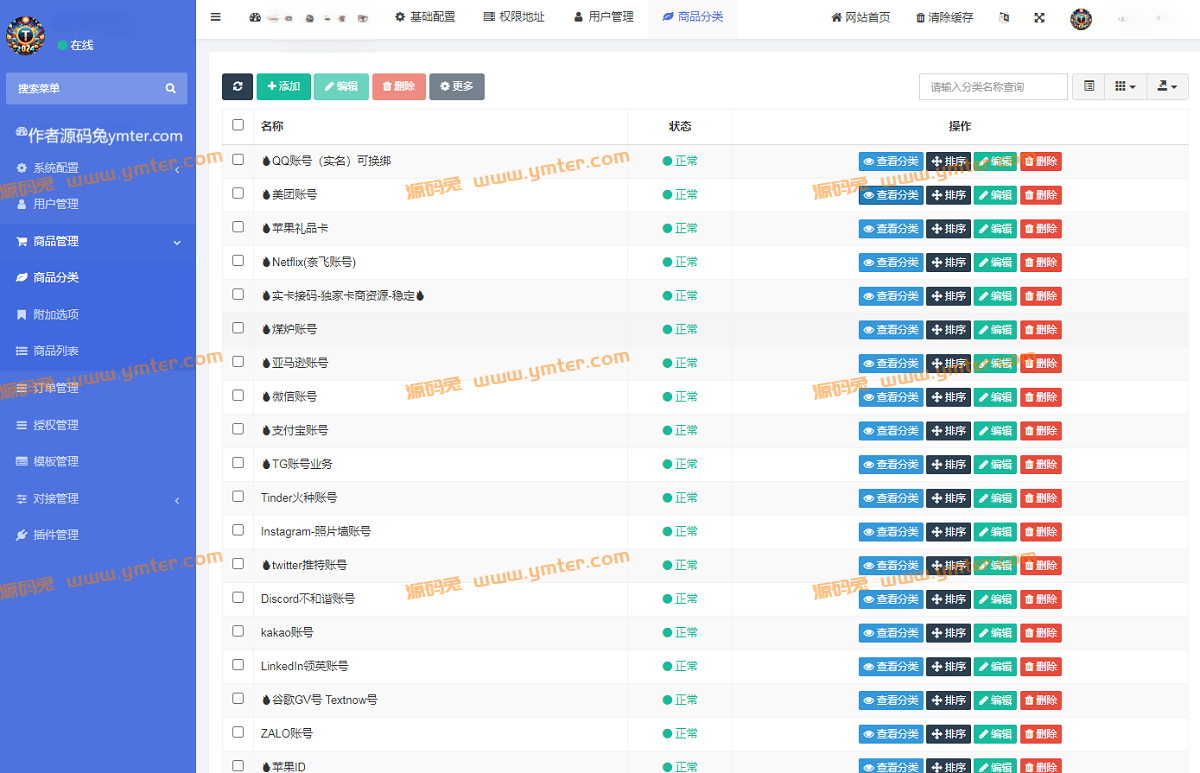Tick the select-all checkbox in table header
The height and width of the screenshot is (773, 1200).
[238, 125]
